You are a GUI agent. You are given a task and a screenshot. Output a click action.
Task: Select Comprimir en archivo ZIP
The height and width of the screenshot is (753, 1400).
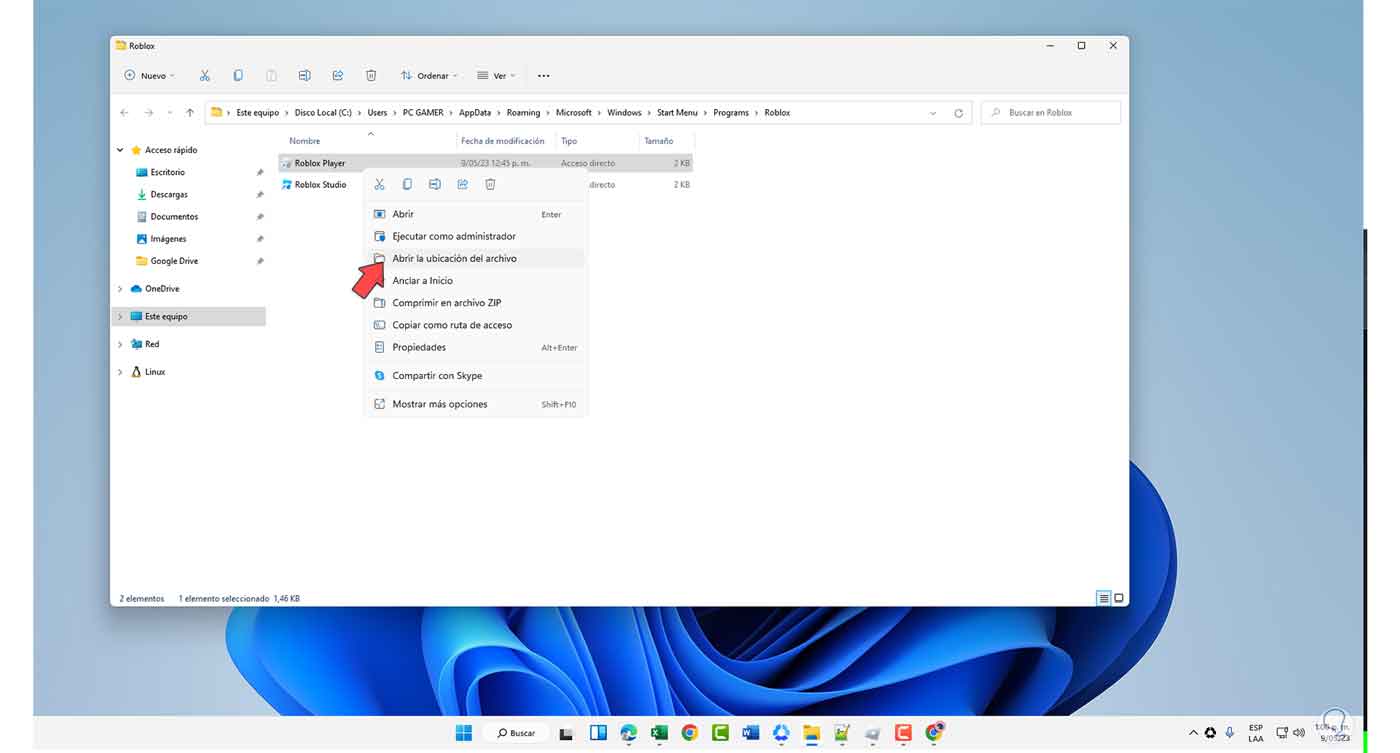point(476,303)
